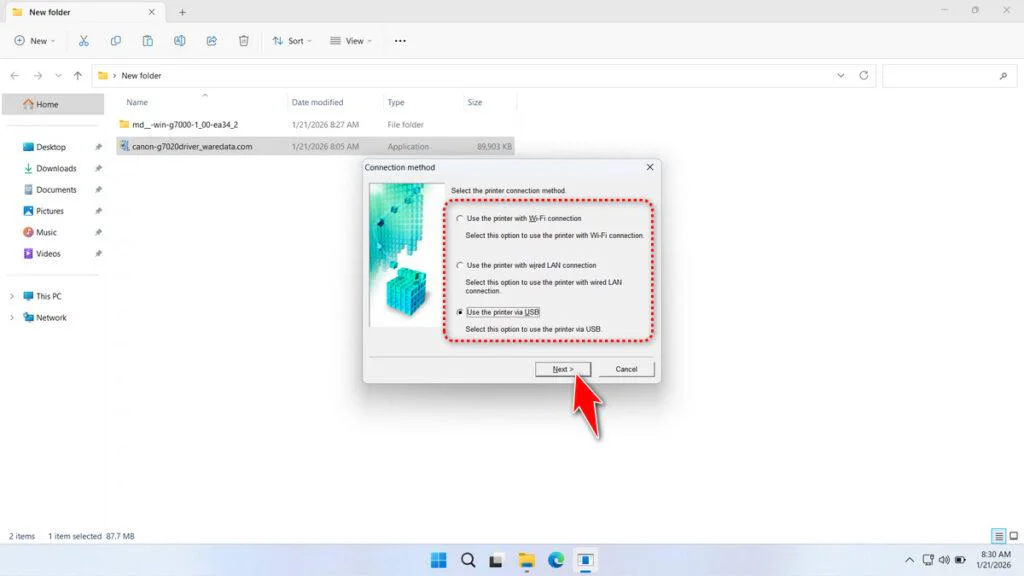Select the Paste icon in the toolbar
Viewport: 1024px width, 576px height.
pyautogui.click(x=147, y=40)
